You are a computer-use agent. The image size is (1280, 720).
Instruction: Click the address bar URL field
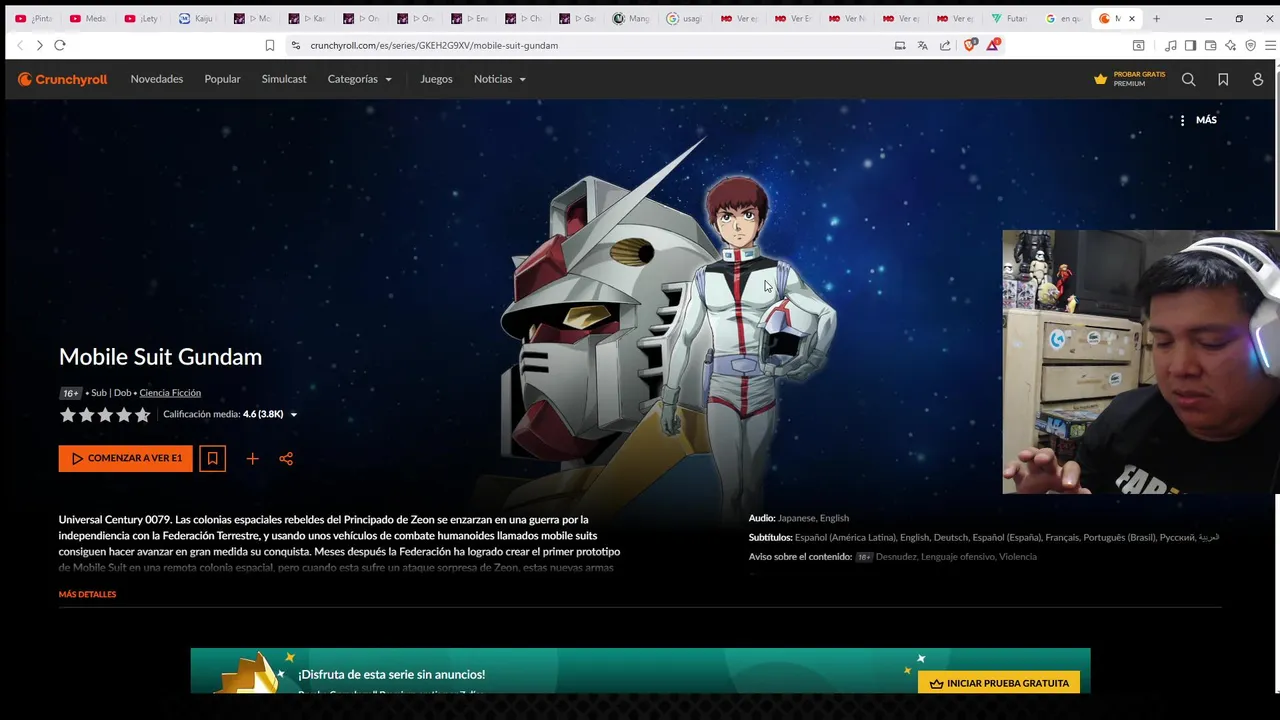click(x=590, y=45)
